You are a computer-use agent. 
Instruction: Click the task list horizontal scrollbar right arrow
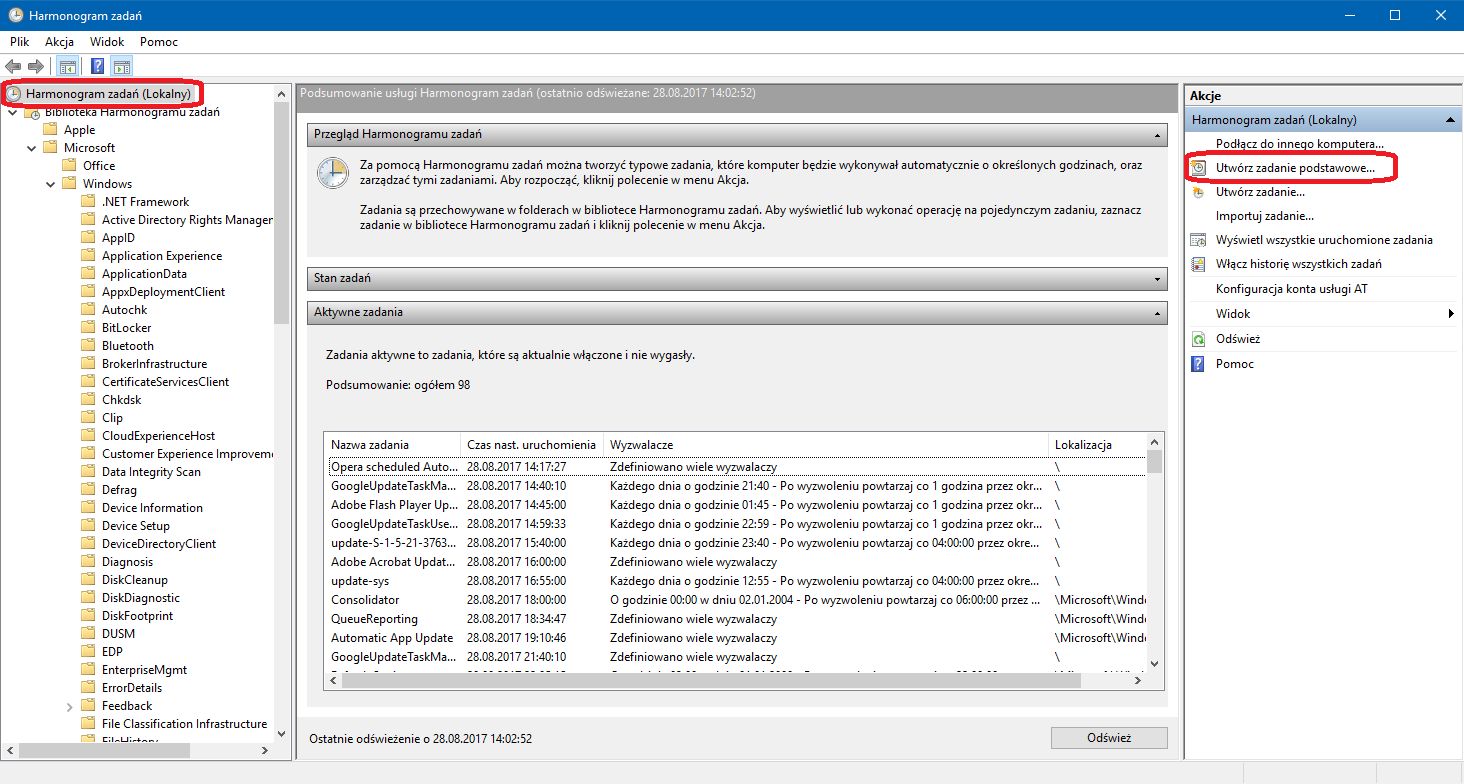tap(1138, 680)
